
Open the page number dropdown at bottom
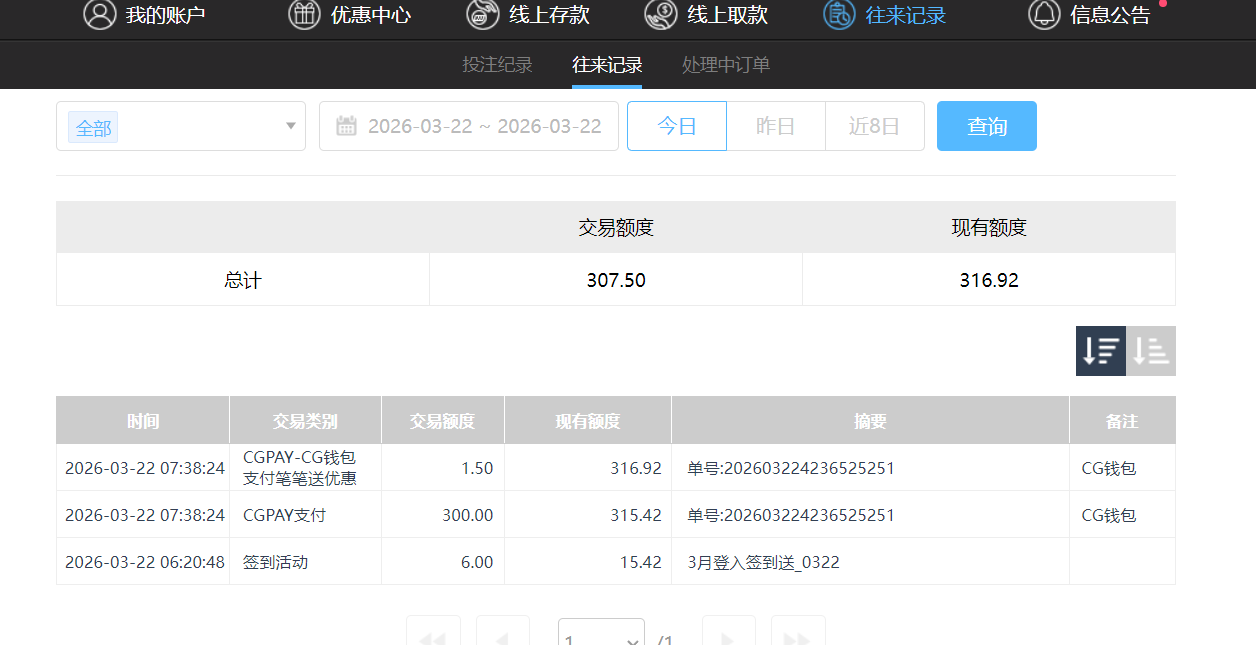click(x=600, y=632)
